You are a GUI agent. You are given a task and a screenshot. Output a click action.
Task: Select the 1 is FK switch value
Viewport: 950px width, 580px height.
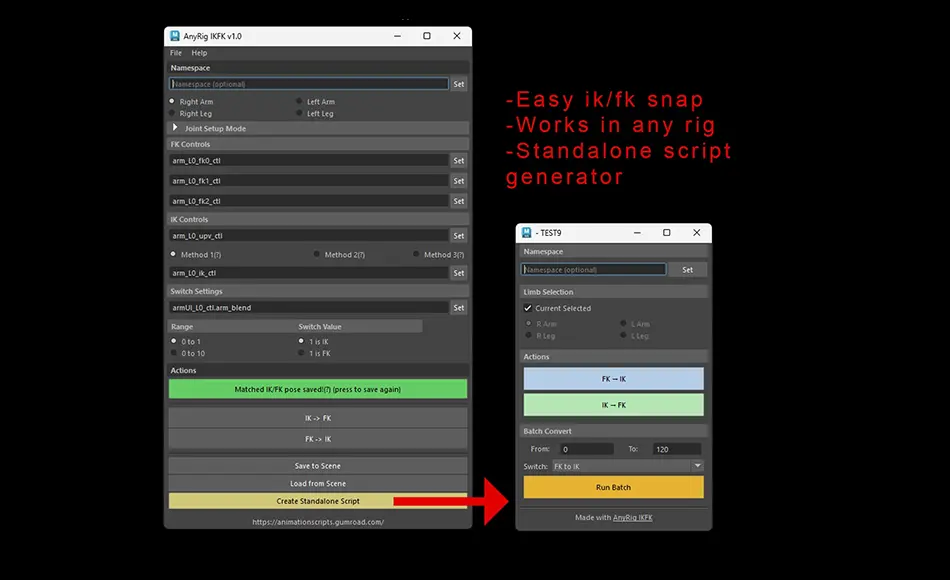301,353
